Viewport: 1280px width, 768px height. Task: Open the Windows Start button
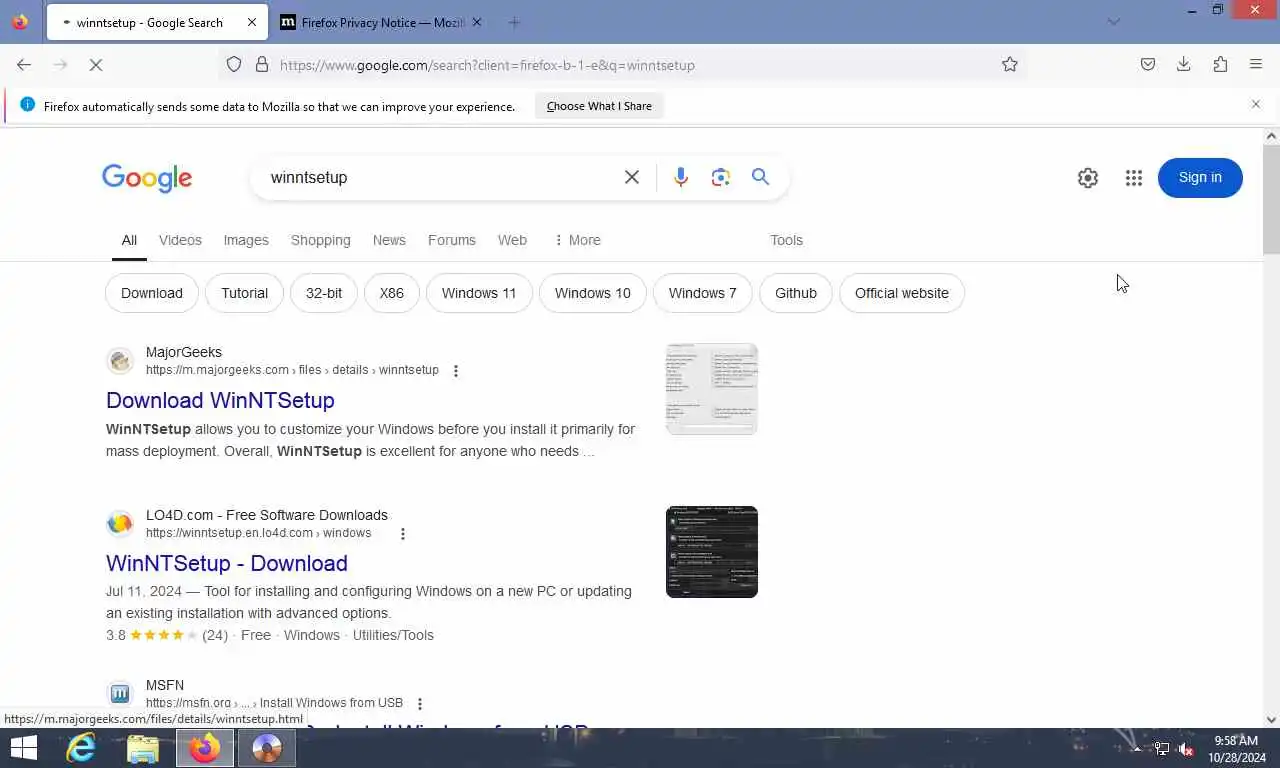click(x=23, y=748)
